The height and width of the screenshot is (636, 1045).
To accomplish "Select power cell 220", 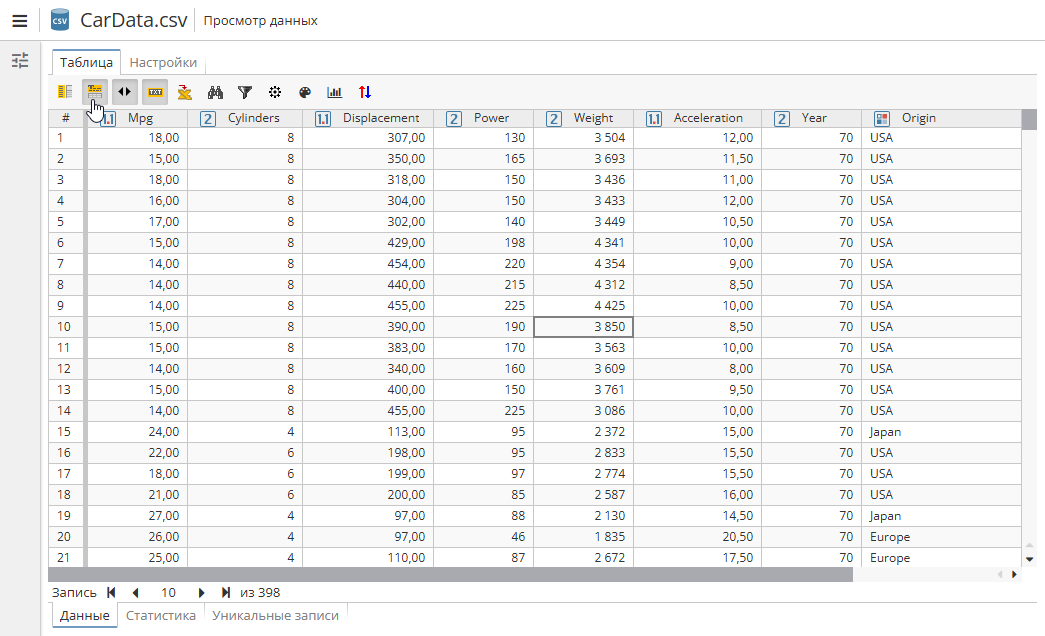I will [x=484, y=263].
